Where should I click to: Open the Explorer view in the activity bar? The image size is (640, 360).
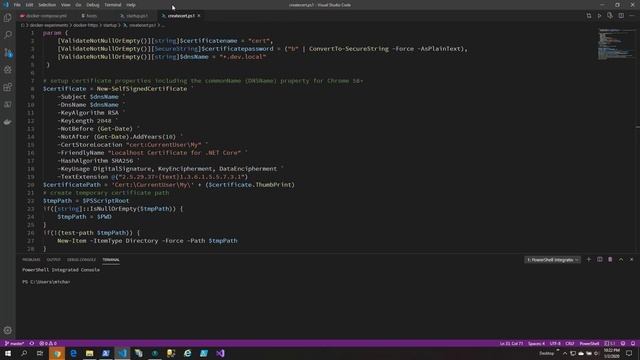[8, 18]
